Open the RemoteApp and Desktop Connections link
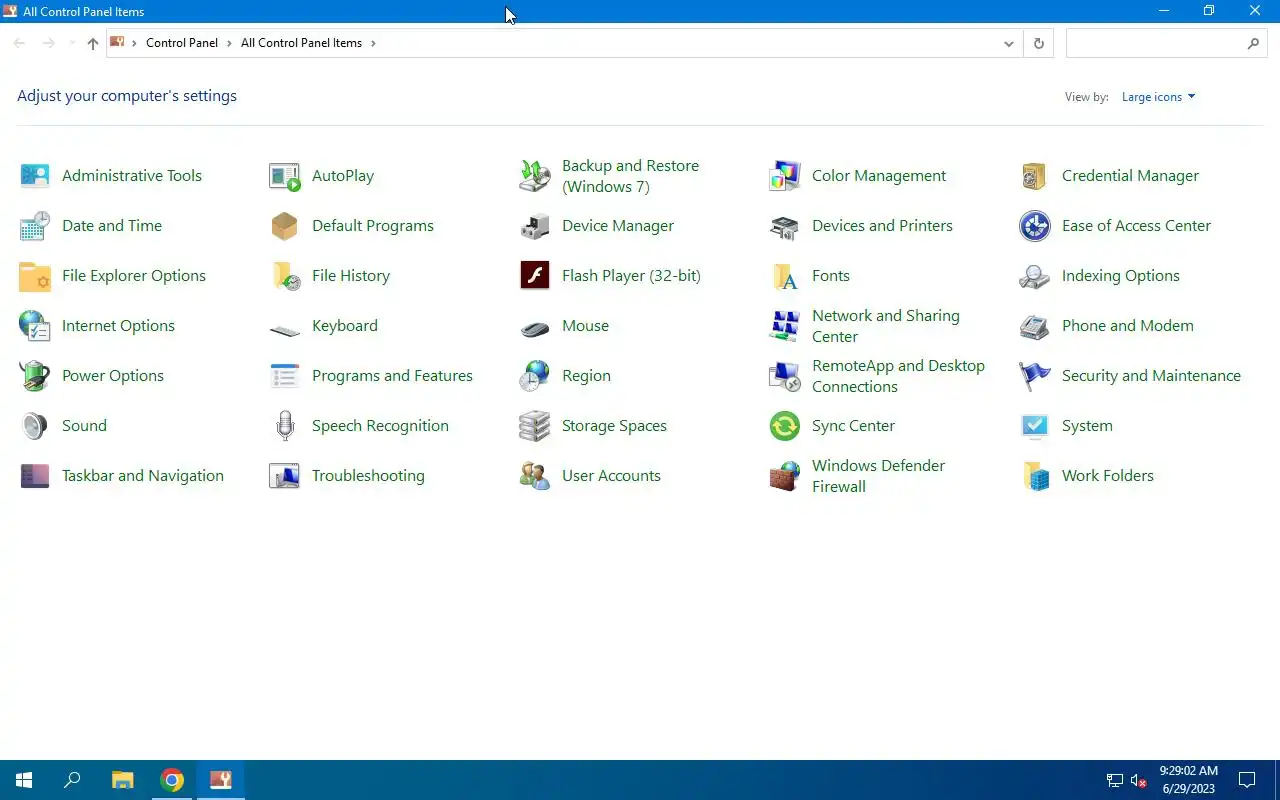The height and width of the screenshot is (800, 1280). [898, 376]
